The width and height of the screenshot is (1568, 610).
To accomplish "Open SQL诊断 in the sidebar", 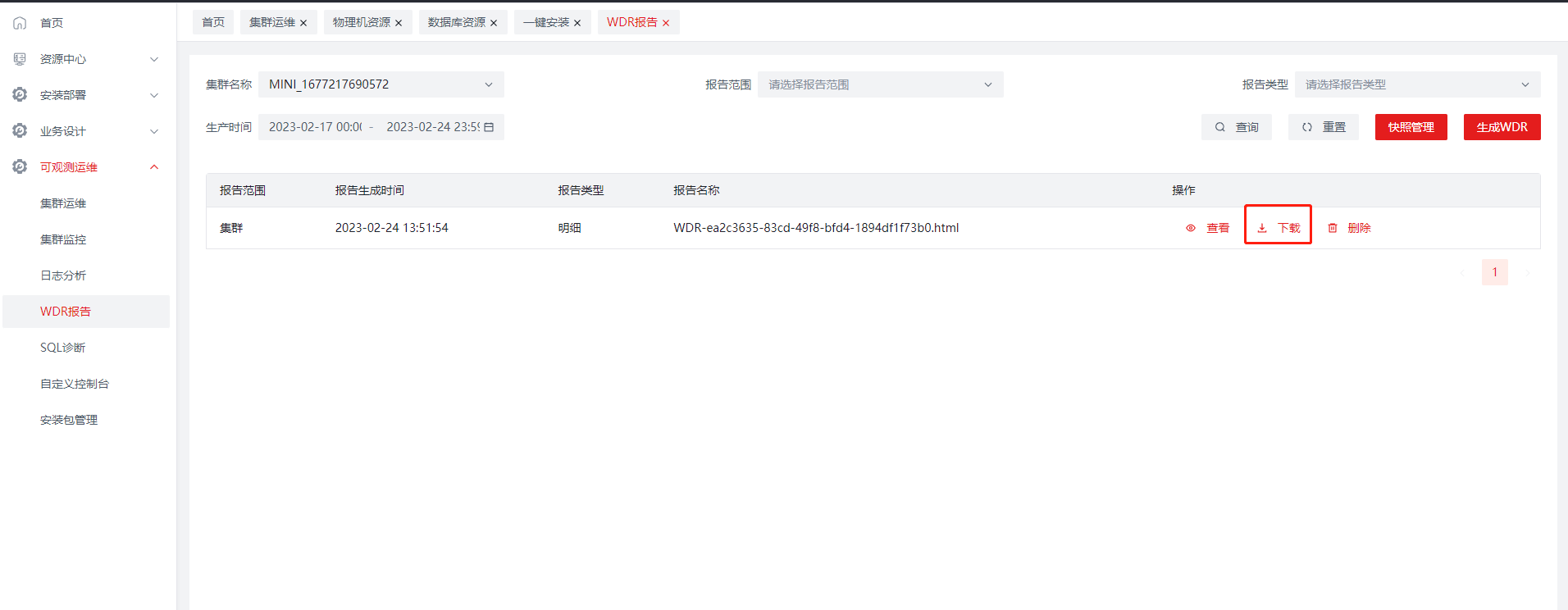I will pos(63,348).
